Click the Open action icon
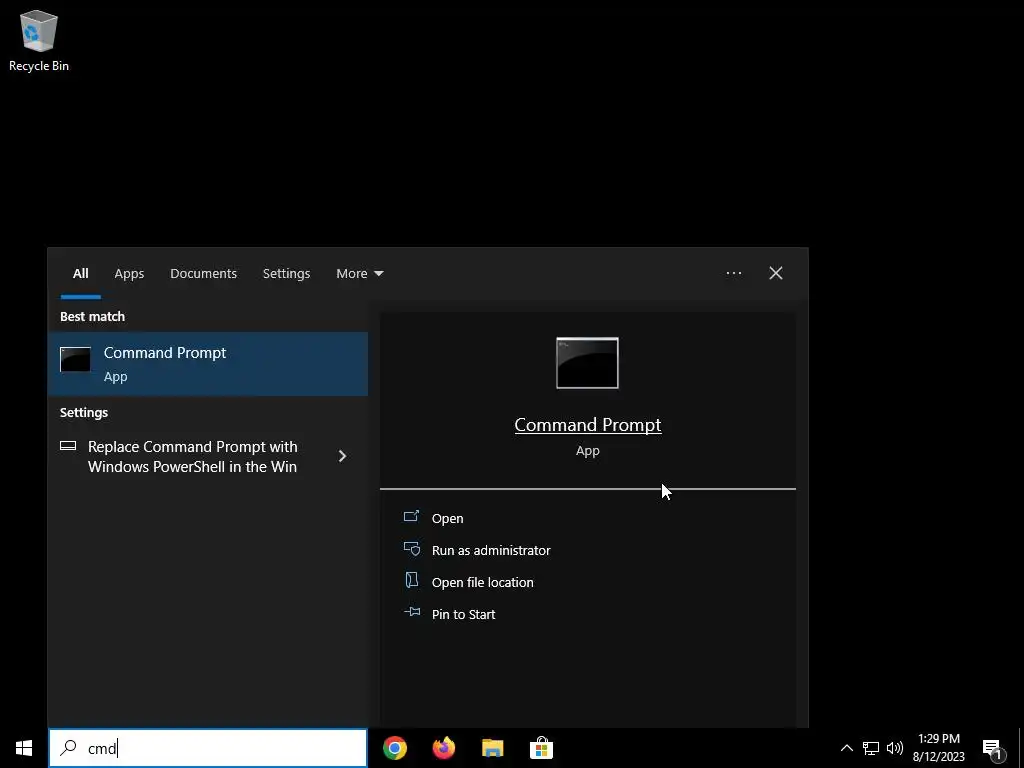Viewport: 1024px width, 768px height. [411, 517]
